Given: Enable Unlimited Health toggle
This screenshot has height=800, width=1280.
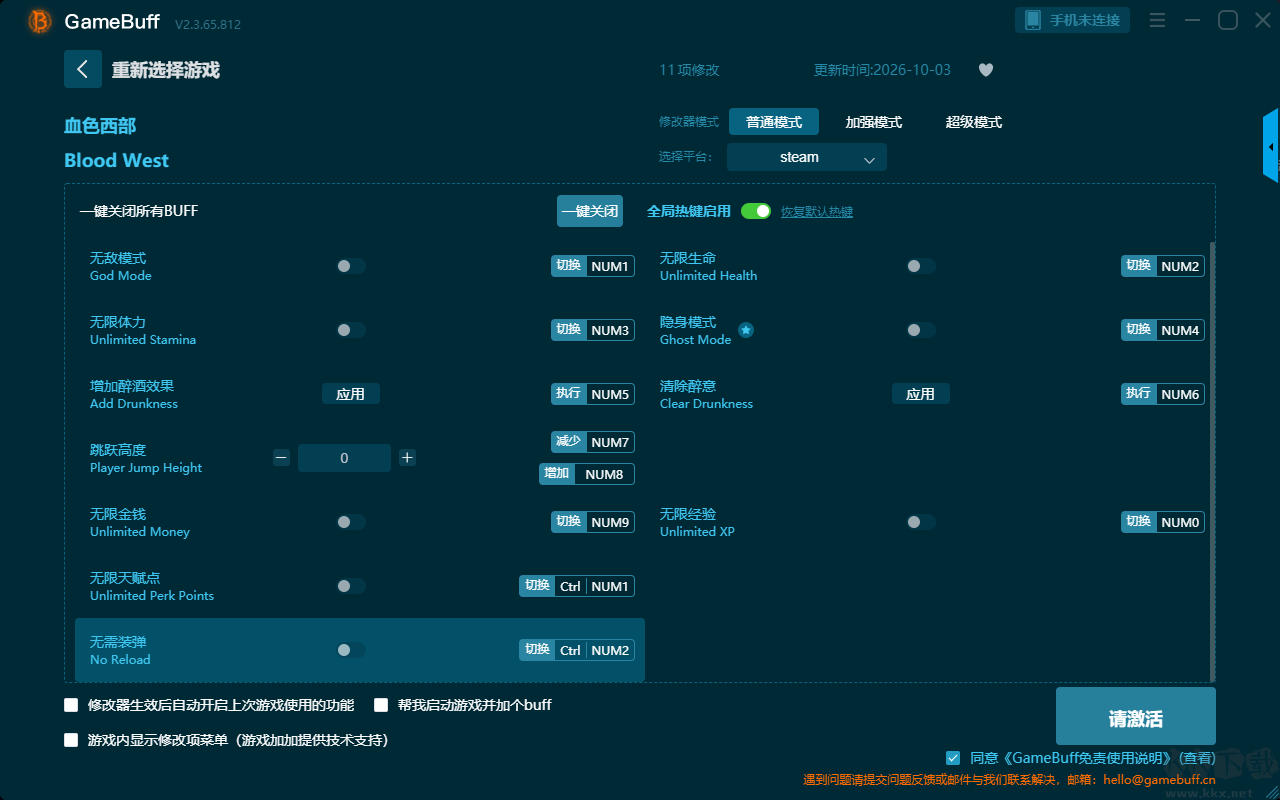Looking at the screenshot, I should click(x=921, y=266).
